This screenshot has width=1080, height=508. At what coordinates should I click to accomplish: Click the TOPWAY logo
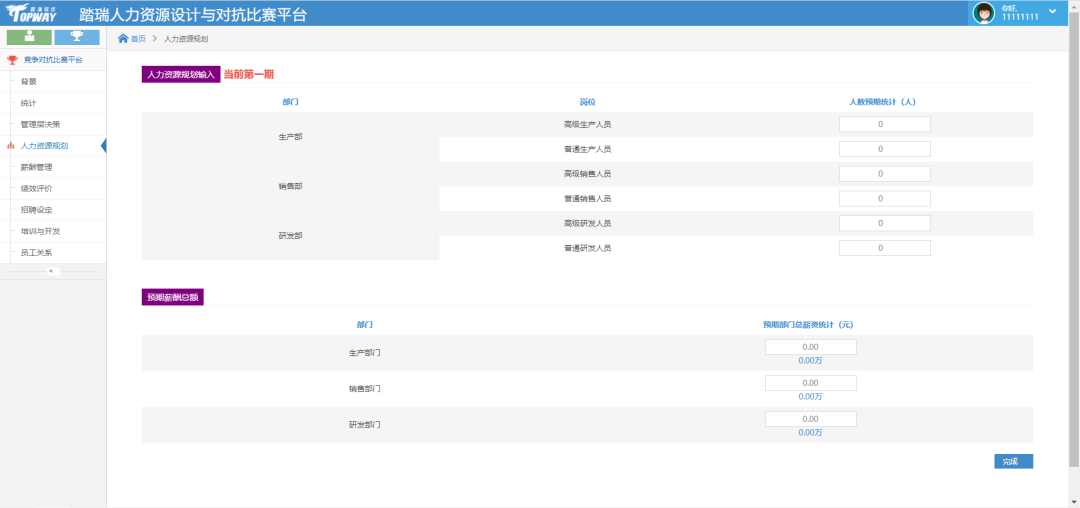pos(36,13)
